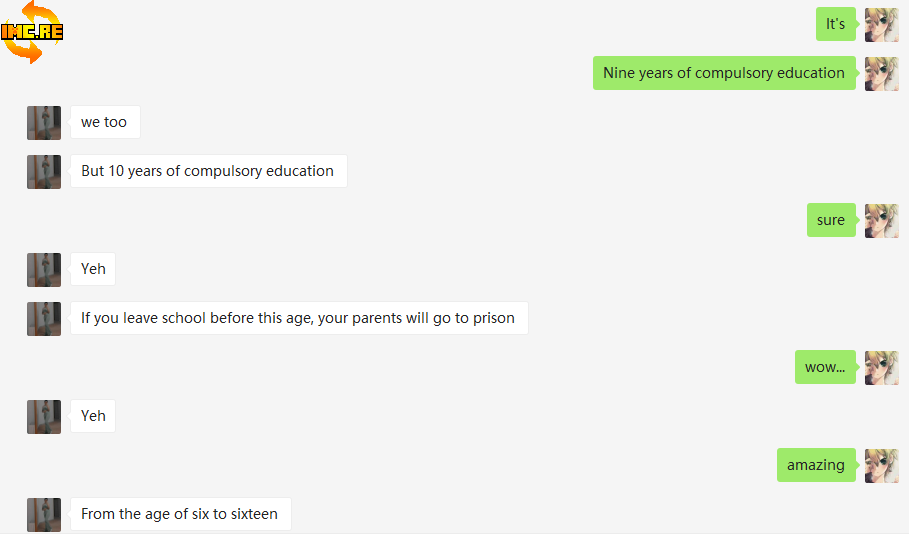The height and width of the screenshot is (536, 909).
Task: Select the "It's" green message bubble
Action: point(835,25)
